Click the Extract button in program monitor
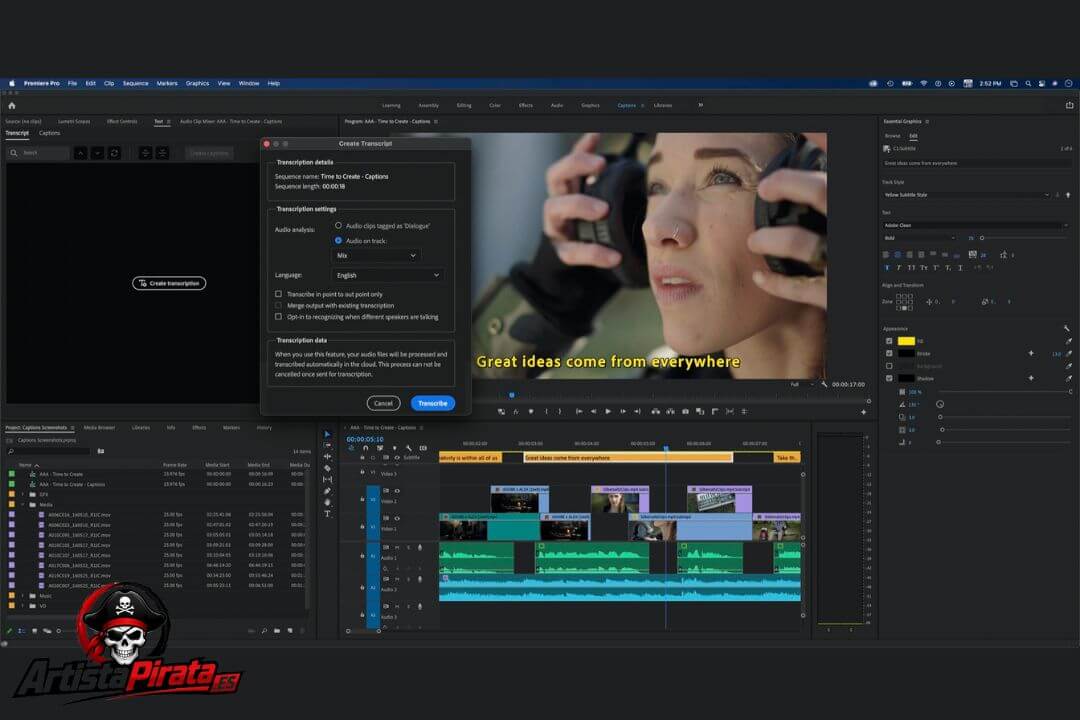 click(x=670, y=411)
